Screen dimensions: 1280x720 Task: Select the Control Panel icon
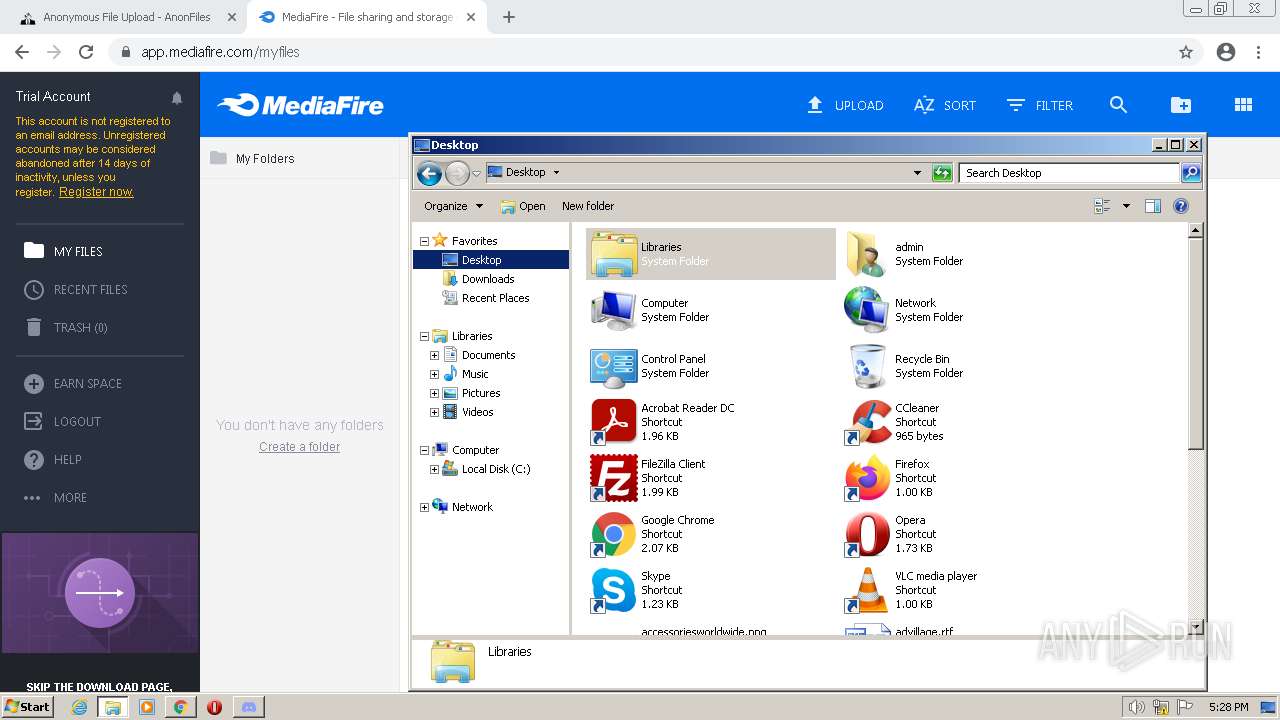(613, 366)
